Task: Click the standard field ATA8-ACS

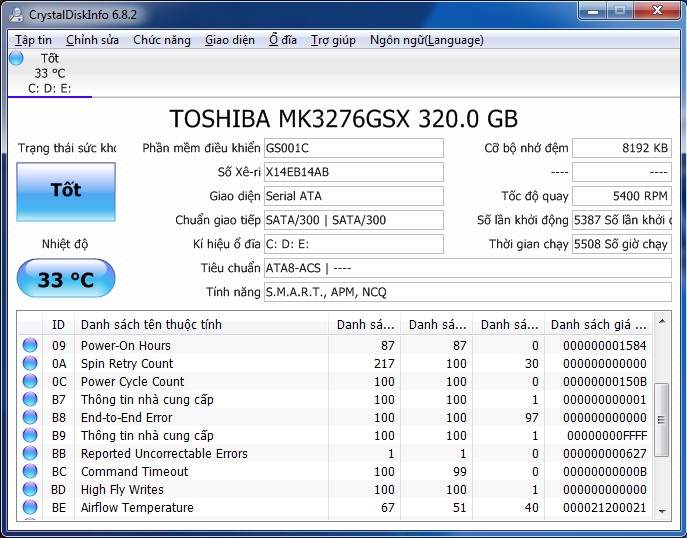Action: point(467,268)
